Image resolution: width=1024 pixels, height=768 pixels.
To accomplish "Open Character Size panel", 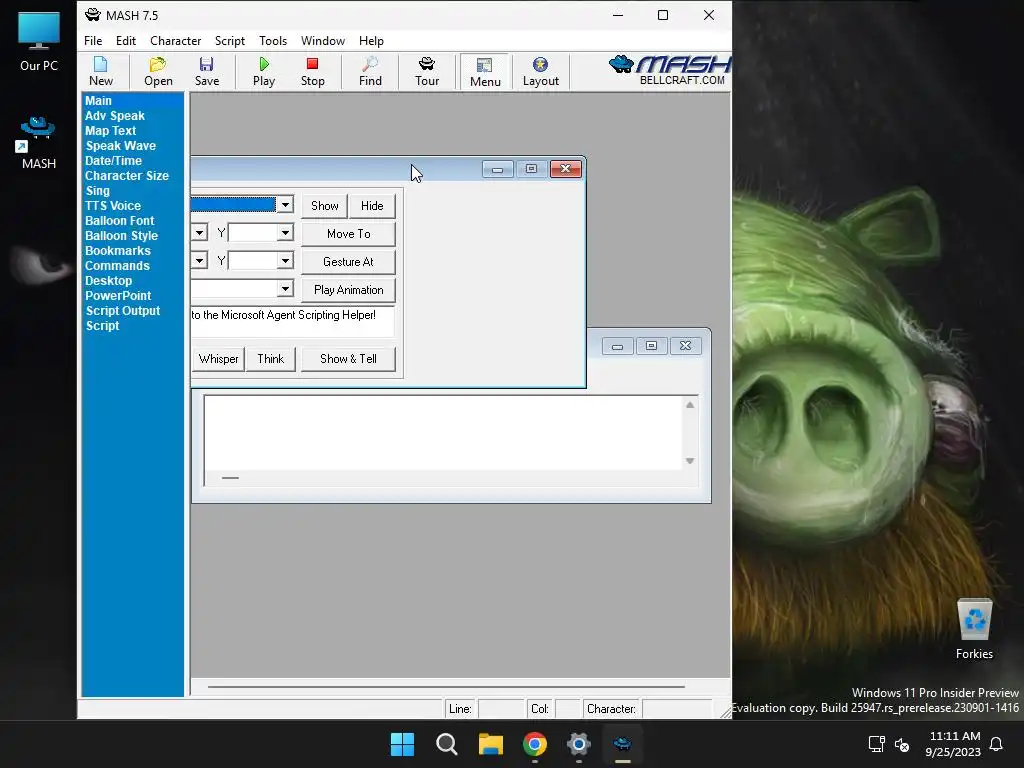I will (127, 176).
